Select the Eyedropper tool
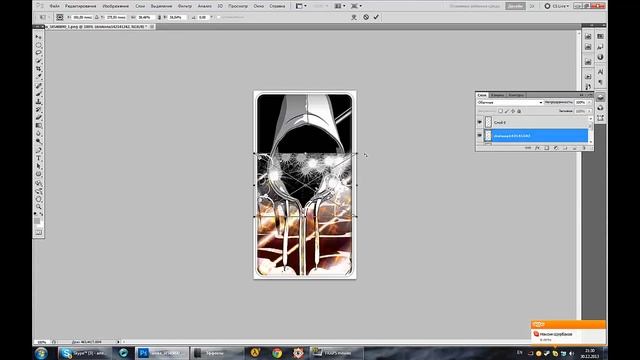This screenshot has width=640, height=360. 38,77
